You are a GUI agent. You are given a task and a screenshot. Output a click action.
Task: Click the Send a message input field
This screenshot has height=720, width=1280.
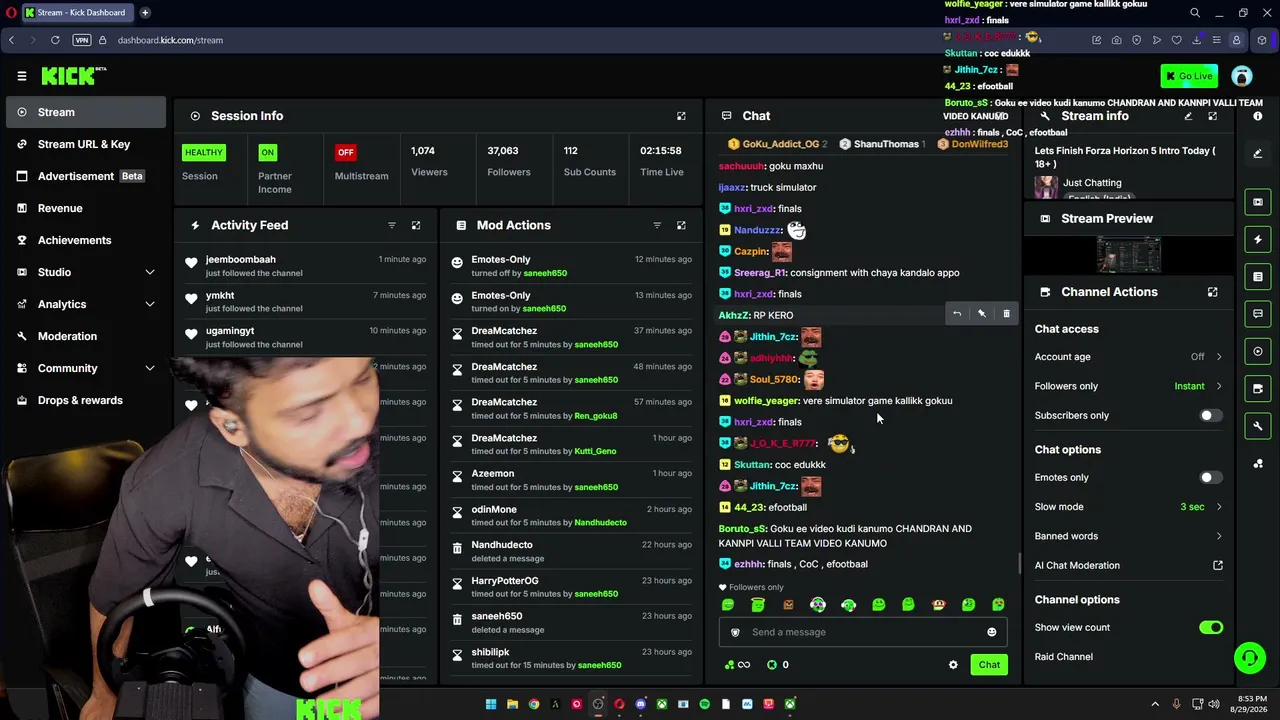point(863,632)
